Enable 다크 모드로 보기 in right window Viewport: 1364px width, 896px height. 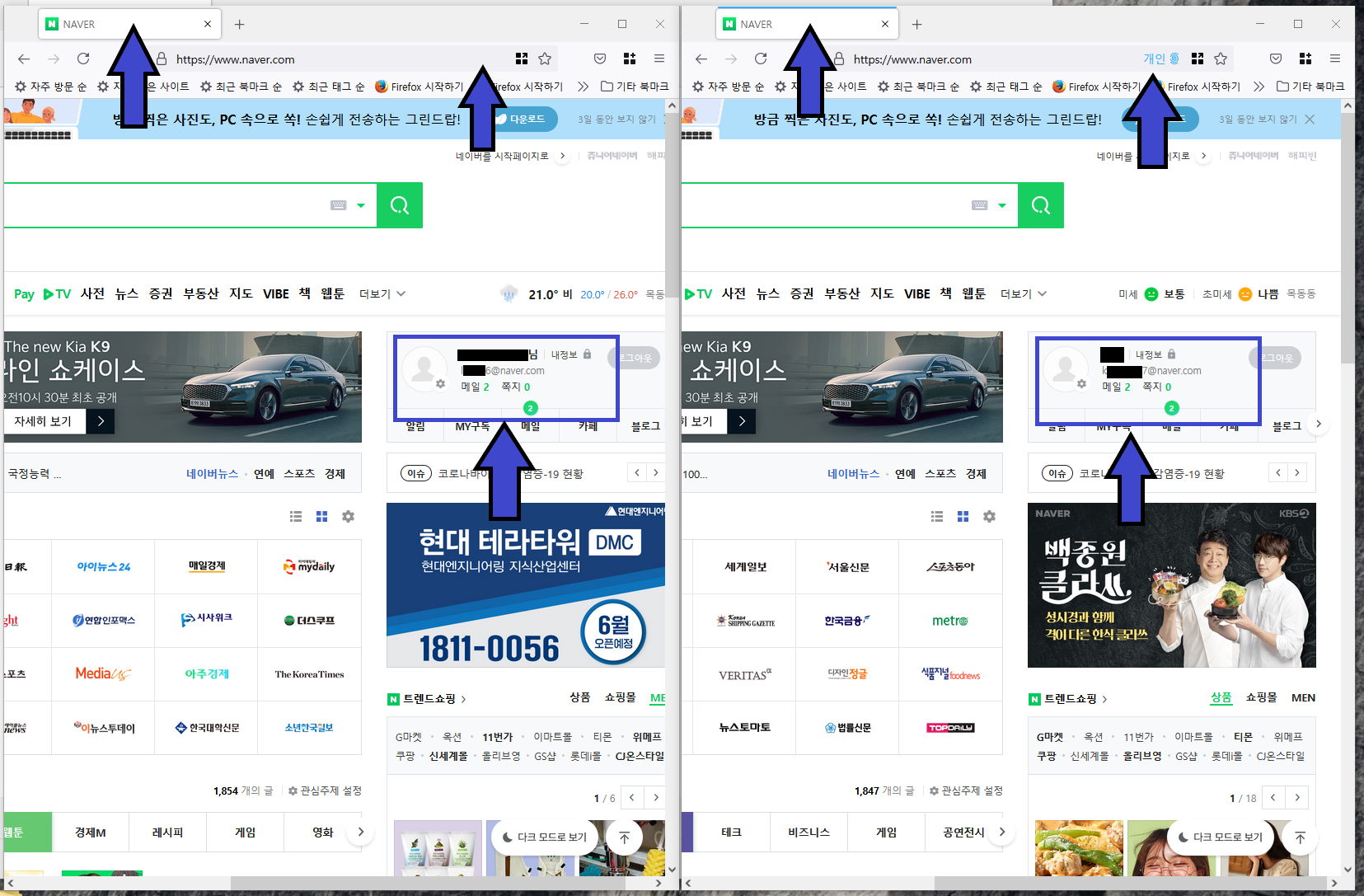(x=1221, y=837)
